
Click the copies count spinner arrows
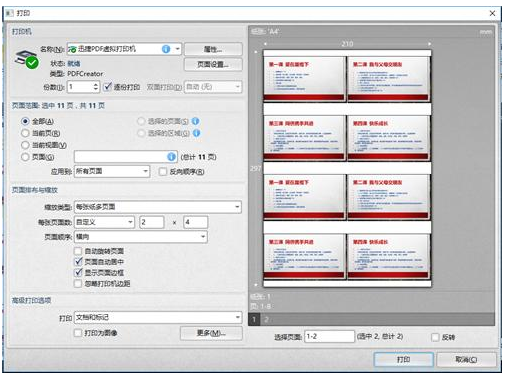pyautogui.click(x=96, y=87)
